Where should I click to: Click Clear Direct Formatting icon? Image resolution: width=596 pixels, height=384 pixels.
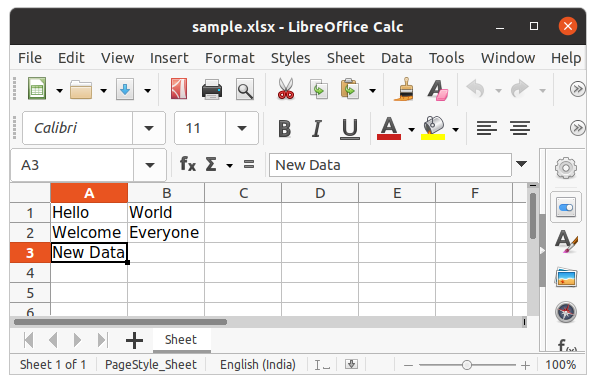(x=437, y=90)
